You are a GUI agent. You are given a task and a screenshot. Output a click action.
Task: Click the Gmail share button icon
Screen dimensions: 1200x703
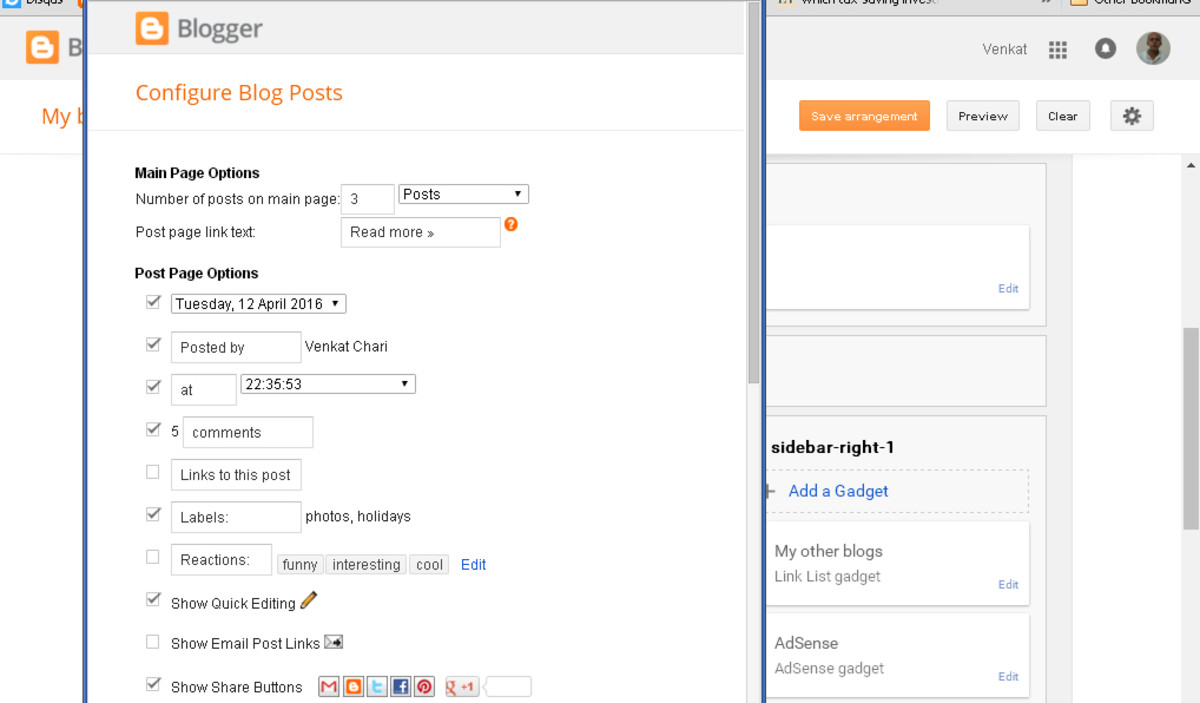328,686
